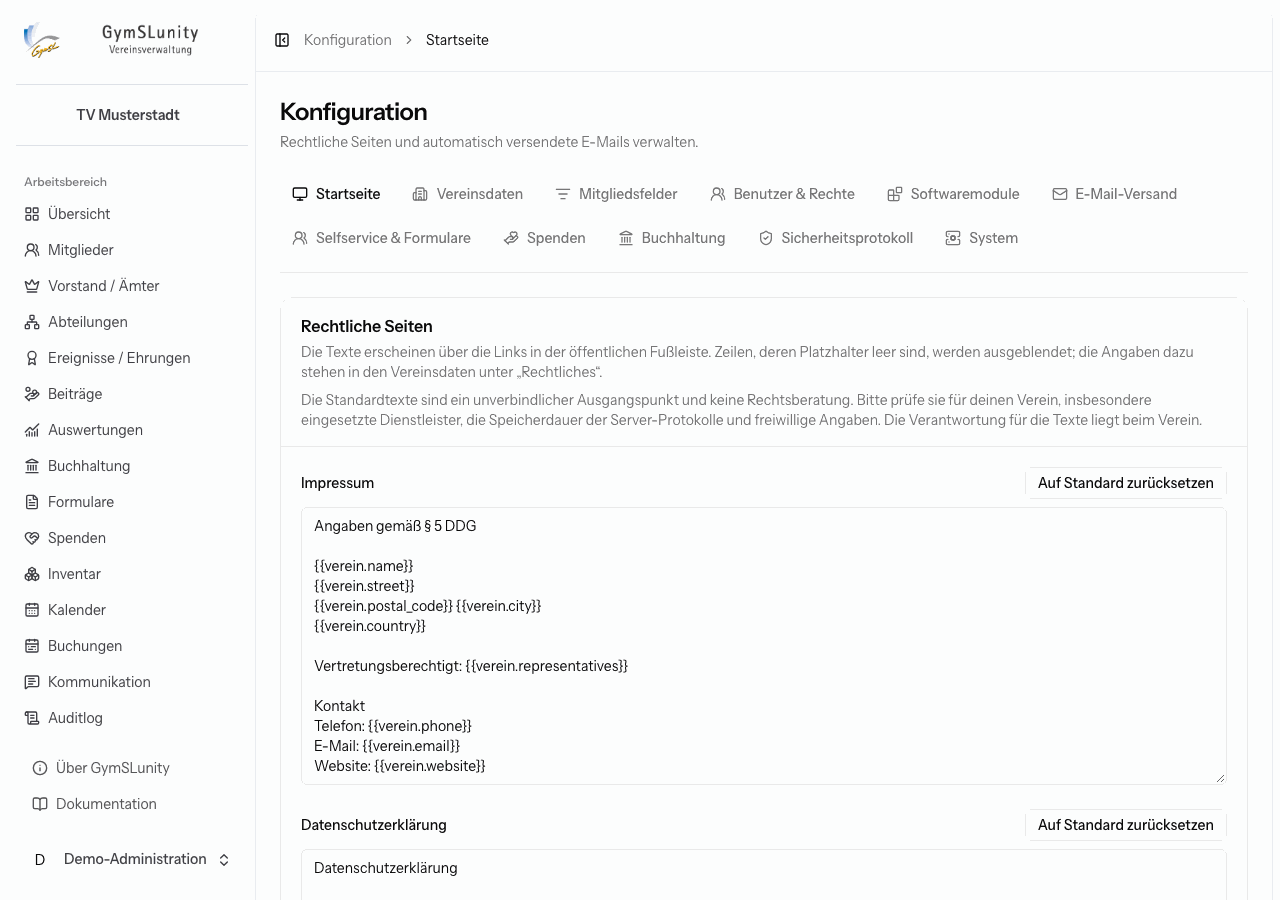Switch to Buchhaltung configuration tab

pyautogui.click(x=672, y=238)
